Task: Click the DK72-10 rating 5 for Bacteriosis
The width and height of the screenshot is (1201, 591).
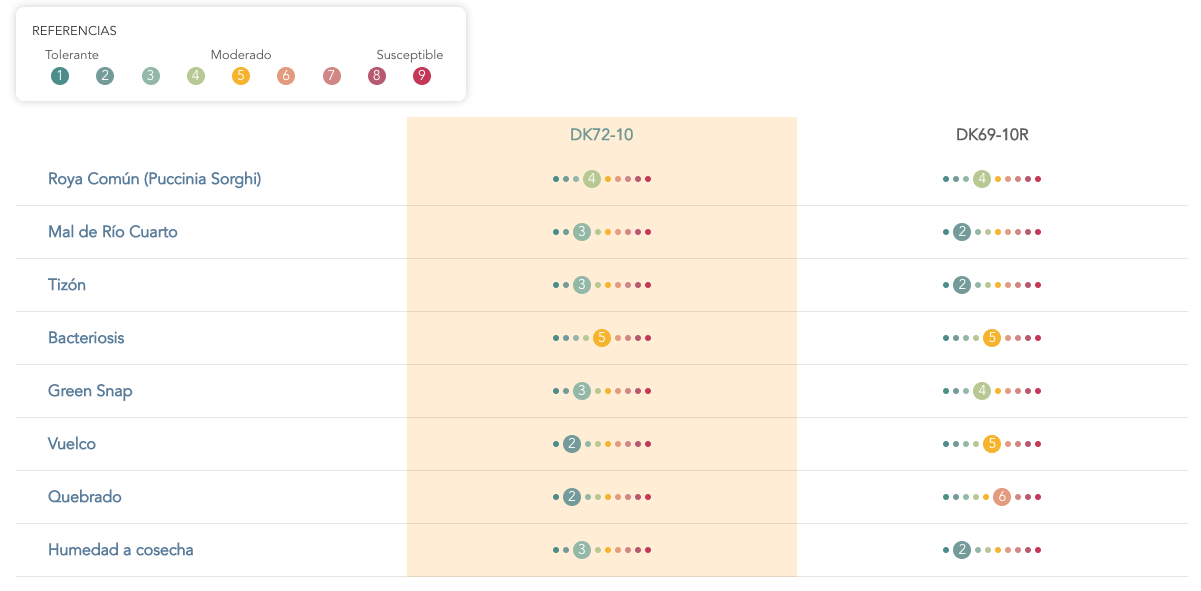Action: coord(602,338)
